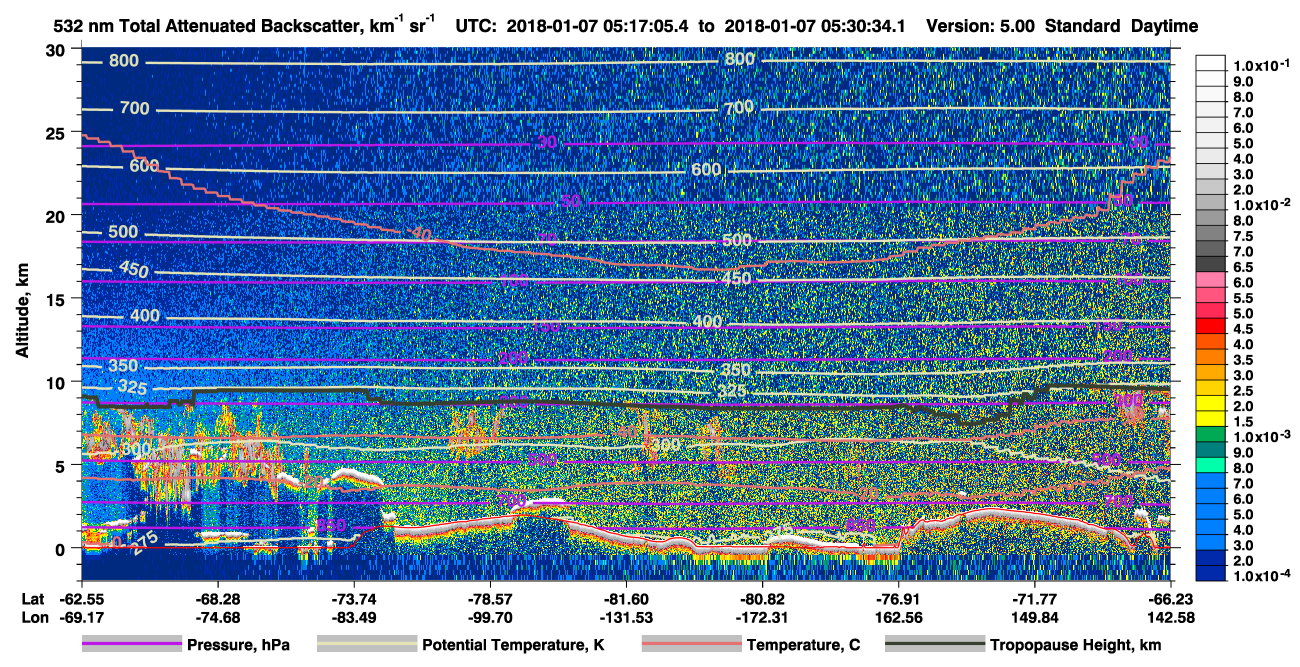
Task: Click the 'Temperature, C' legend label
Action: 803,645
